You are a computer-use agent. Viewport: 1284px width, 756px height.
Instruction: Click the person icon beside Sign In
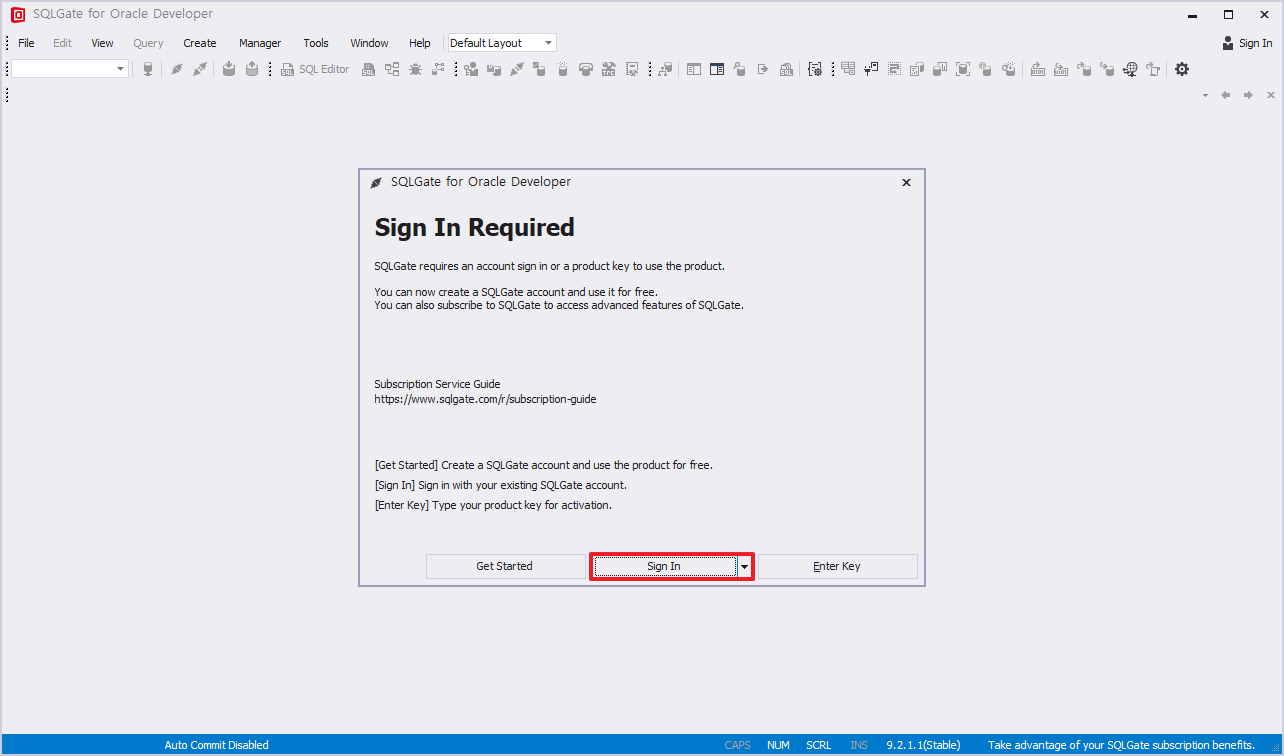point(1228,43)
